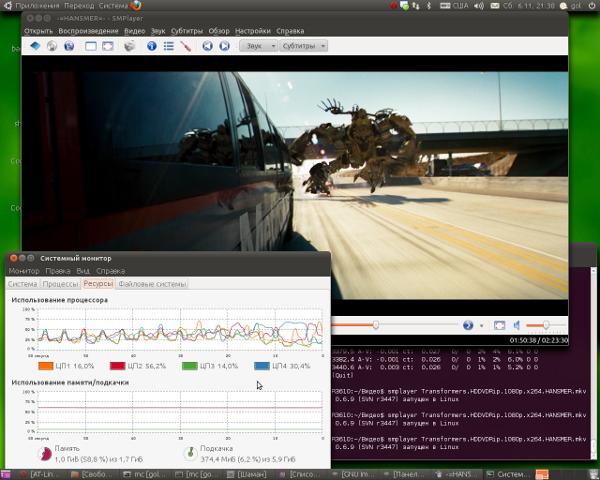Click the red notification icon in top panel
Image resolution: width=600 pixels, height=480 pixels.
pos(393,6)
